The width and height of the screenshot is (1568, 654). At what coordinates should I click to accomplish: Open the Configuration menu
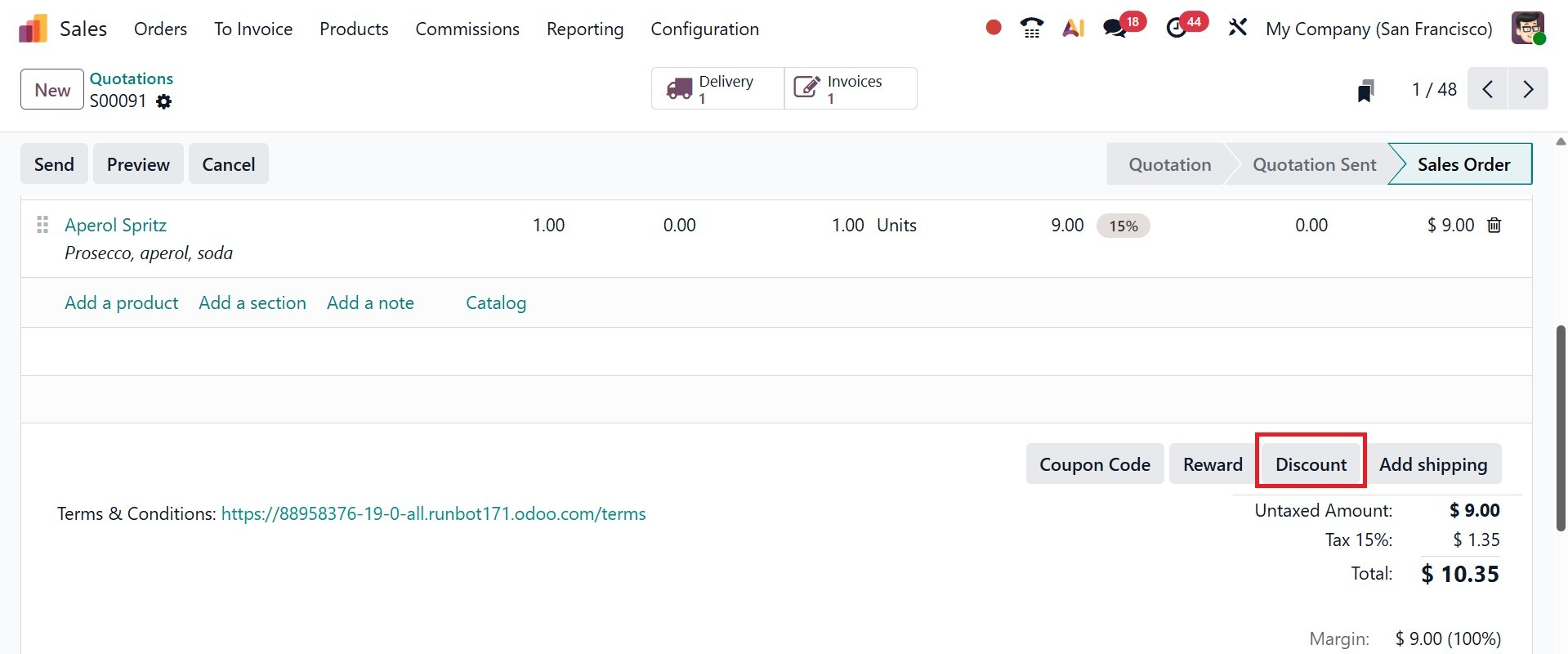(x=704, y=29)
